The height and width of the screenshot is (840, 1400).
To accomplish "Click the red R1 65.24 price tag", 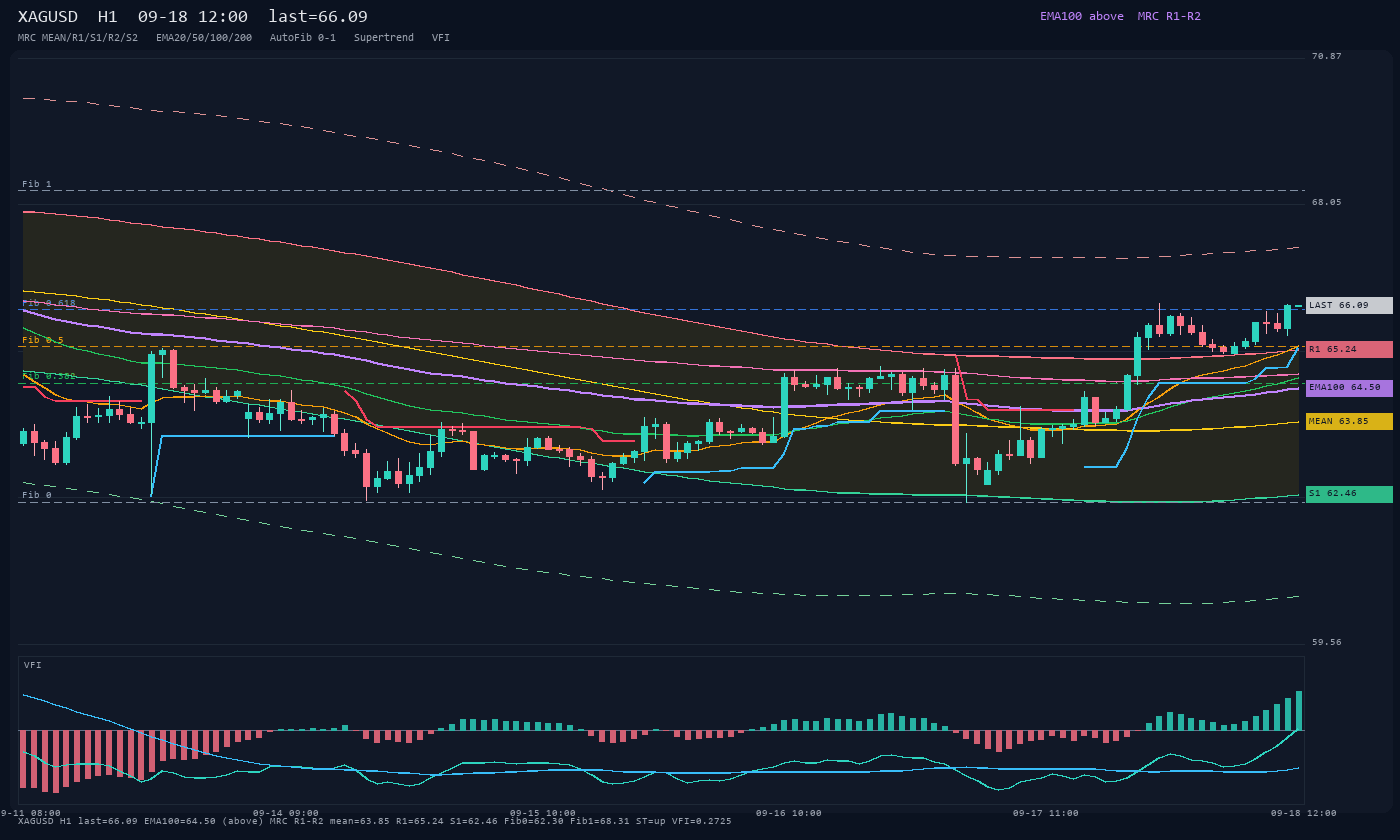I will coord(1349,349).
